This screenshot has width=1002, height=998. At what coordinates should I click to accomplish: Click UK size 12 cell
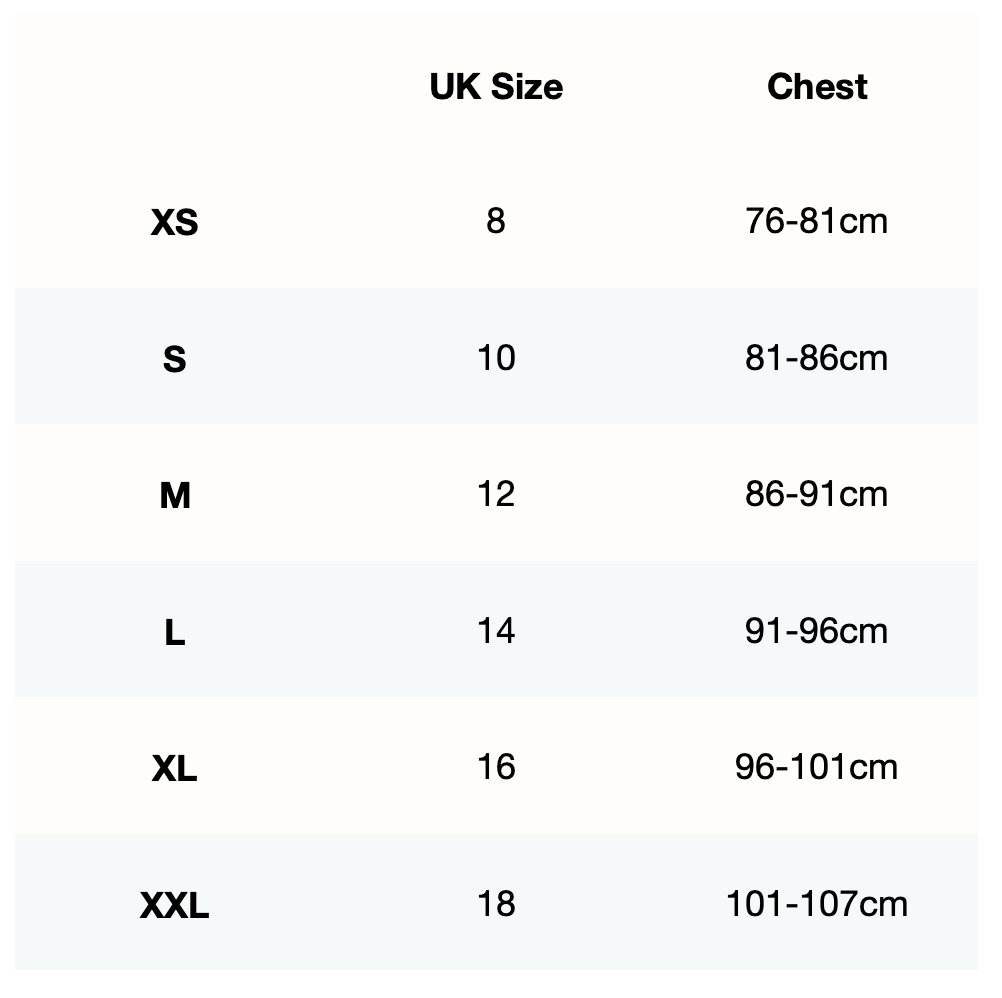pyautogui.click(x=496, y=494)
